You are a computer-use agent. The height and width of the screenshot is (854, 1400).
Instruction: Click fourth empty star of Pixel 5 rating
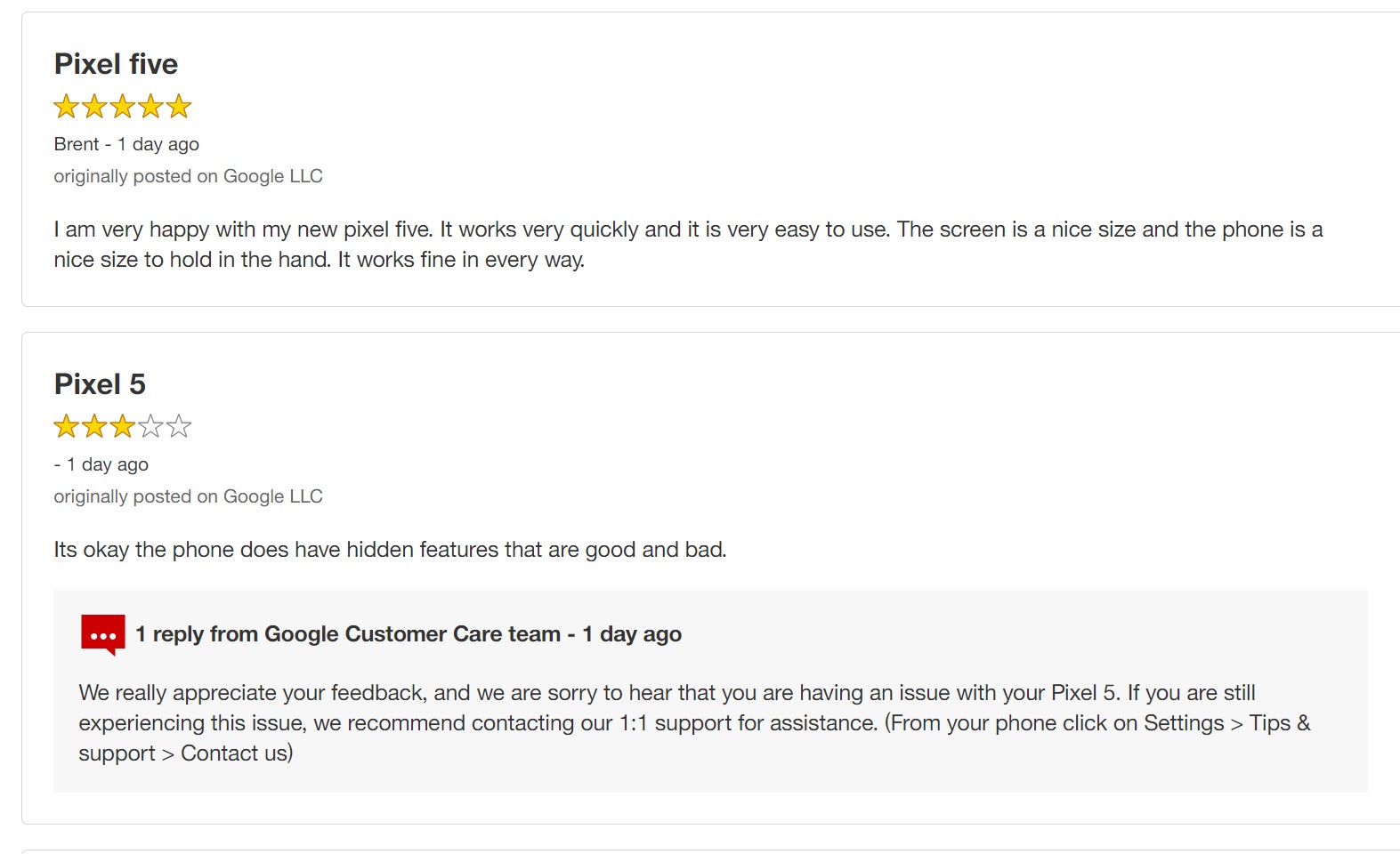[150, 426]
